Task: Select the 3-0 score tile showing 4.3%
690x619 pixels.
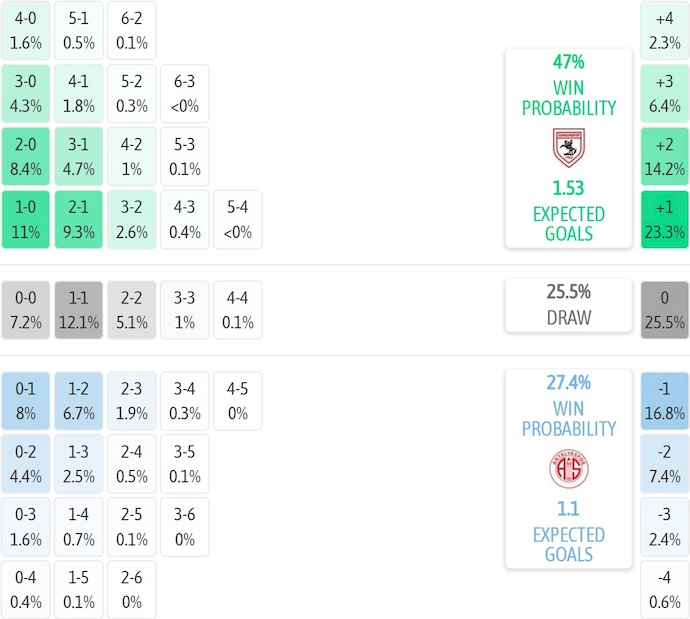Action: coord(26,94)
